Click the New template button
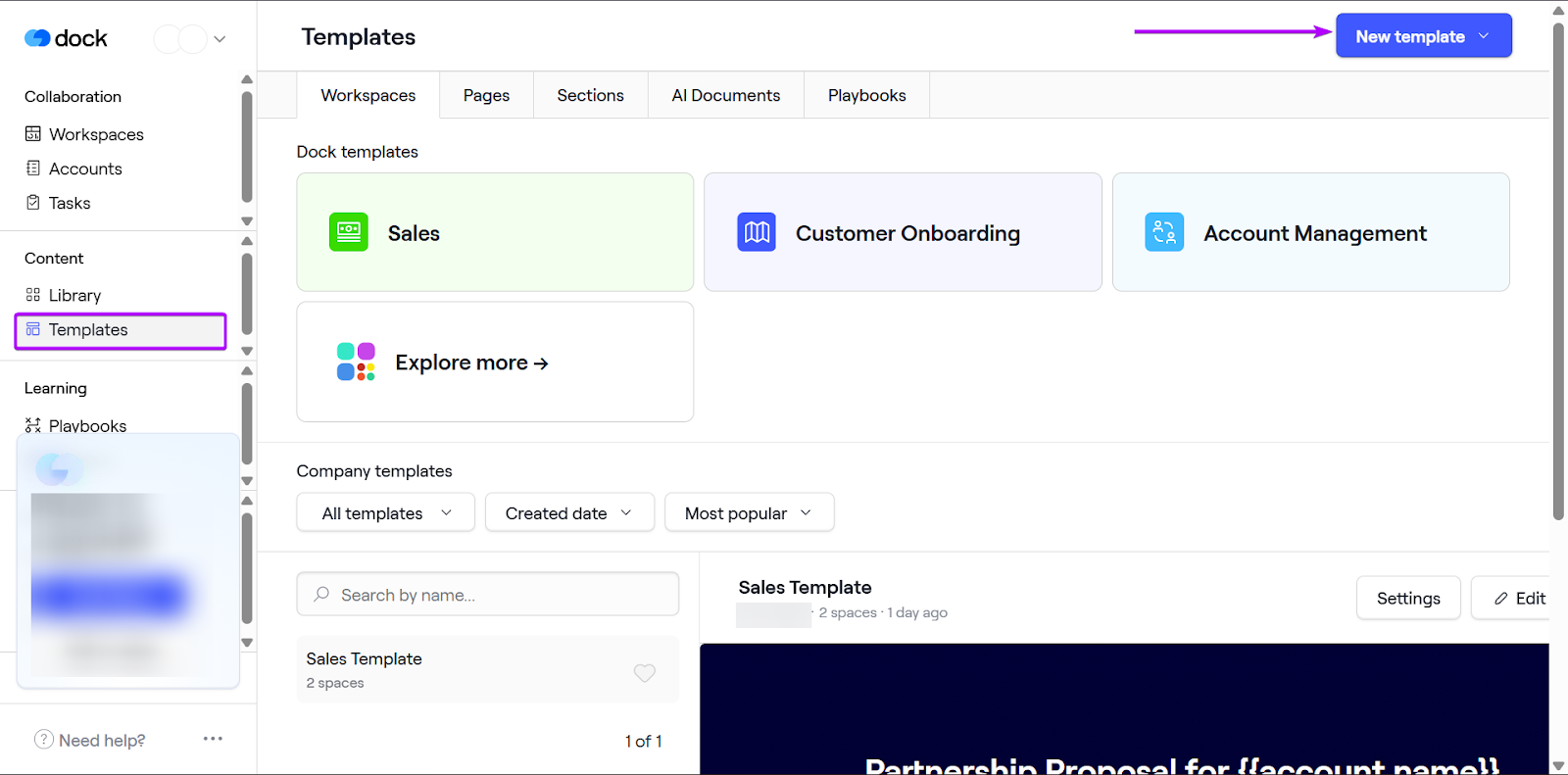The width and height of the screenshot is (1568, 775). [1424, 36]
